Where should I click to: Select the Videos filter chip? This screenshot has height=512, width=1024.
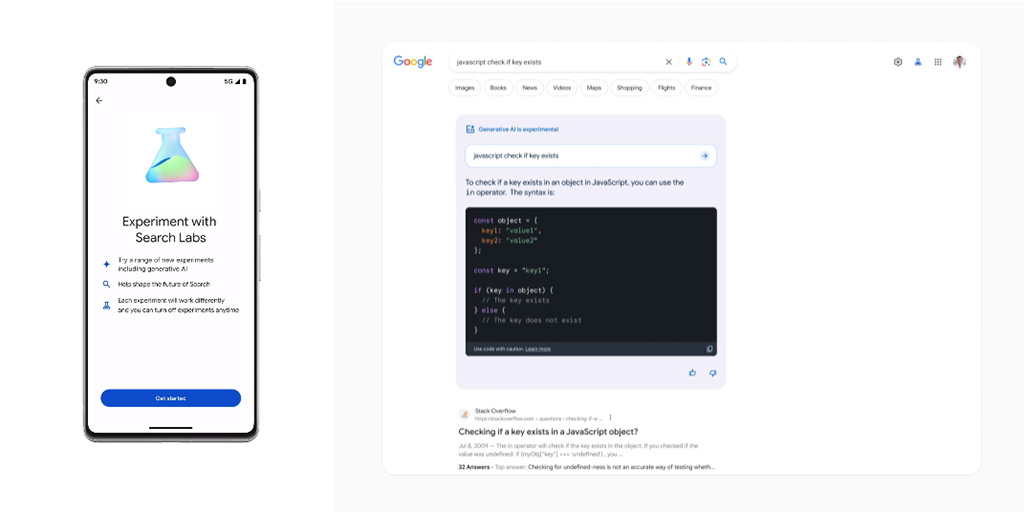coord(562,88)
